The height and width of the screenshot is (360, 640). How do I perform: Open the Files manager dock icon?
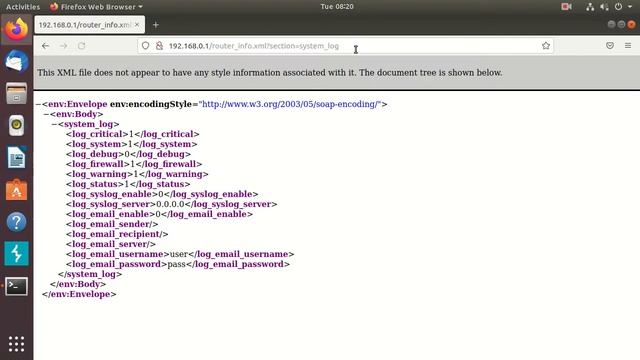point(16,93)
